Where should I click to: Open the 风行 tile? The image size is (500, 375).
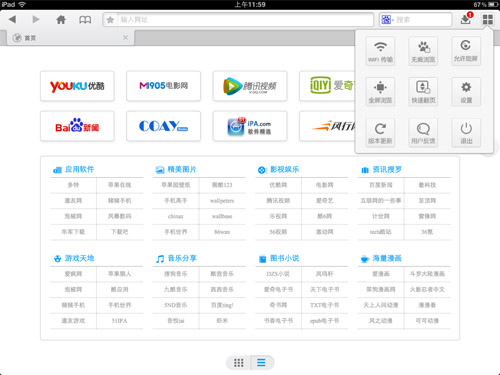[x=327, y=126]
